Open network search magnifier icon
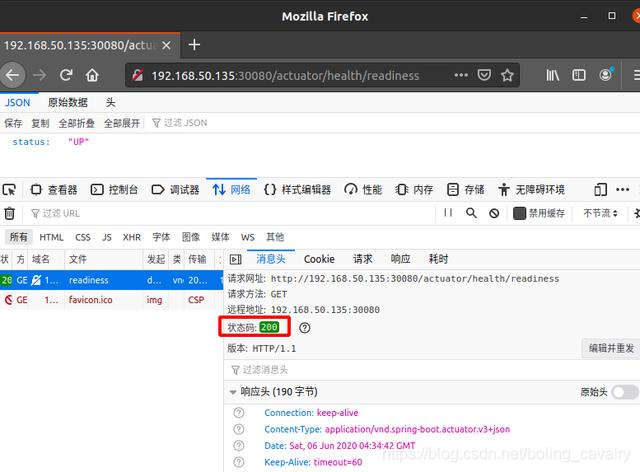This screenshot has height=472, width=640. tap(471, 213)
